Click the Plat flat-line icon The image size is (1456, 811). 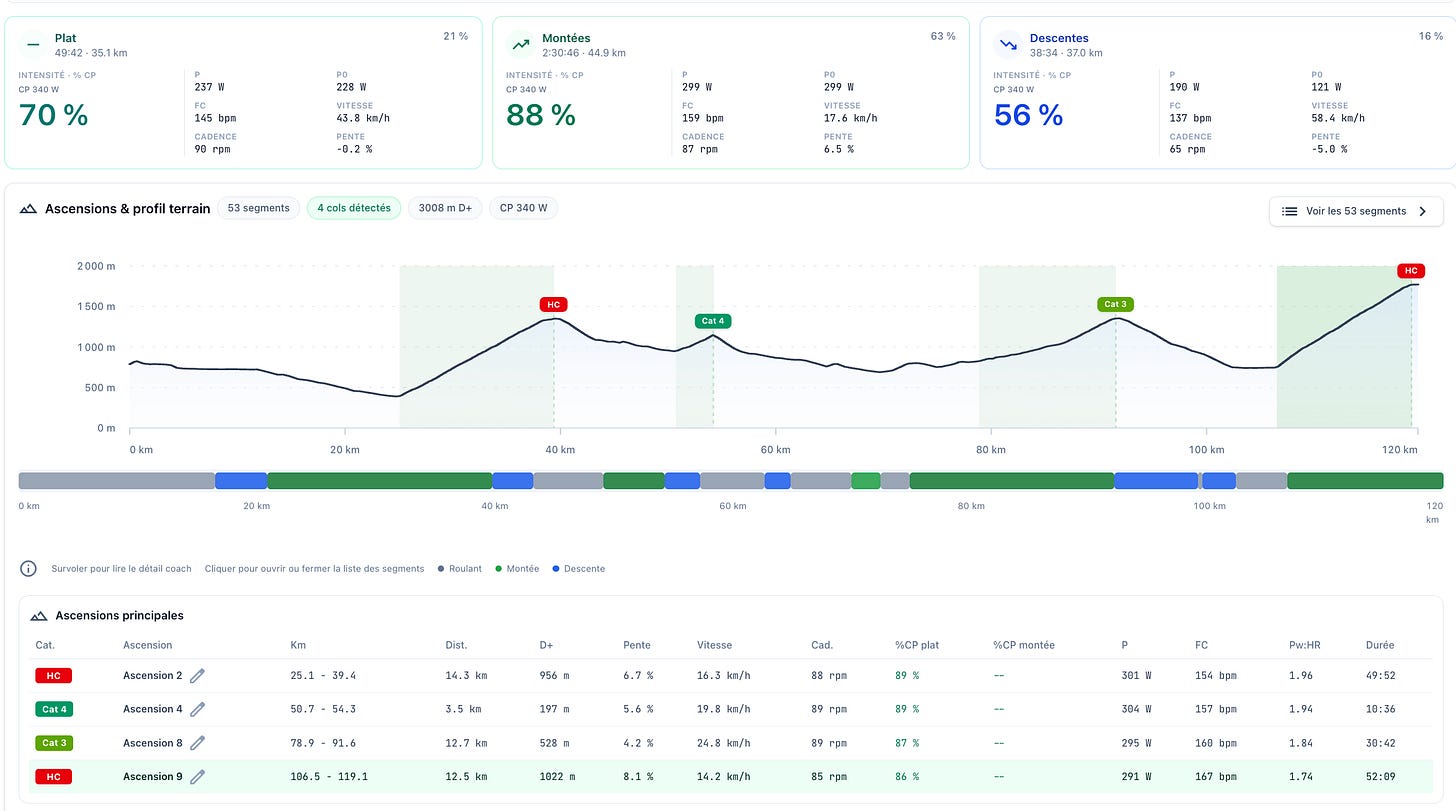click(x=33, y=44)
